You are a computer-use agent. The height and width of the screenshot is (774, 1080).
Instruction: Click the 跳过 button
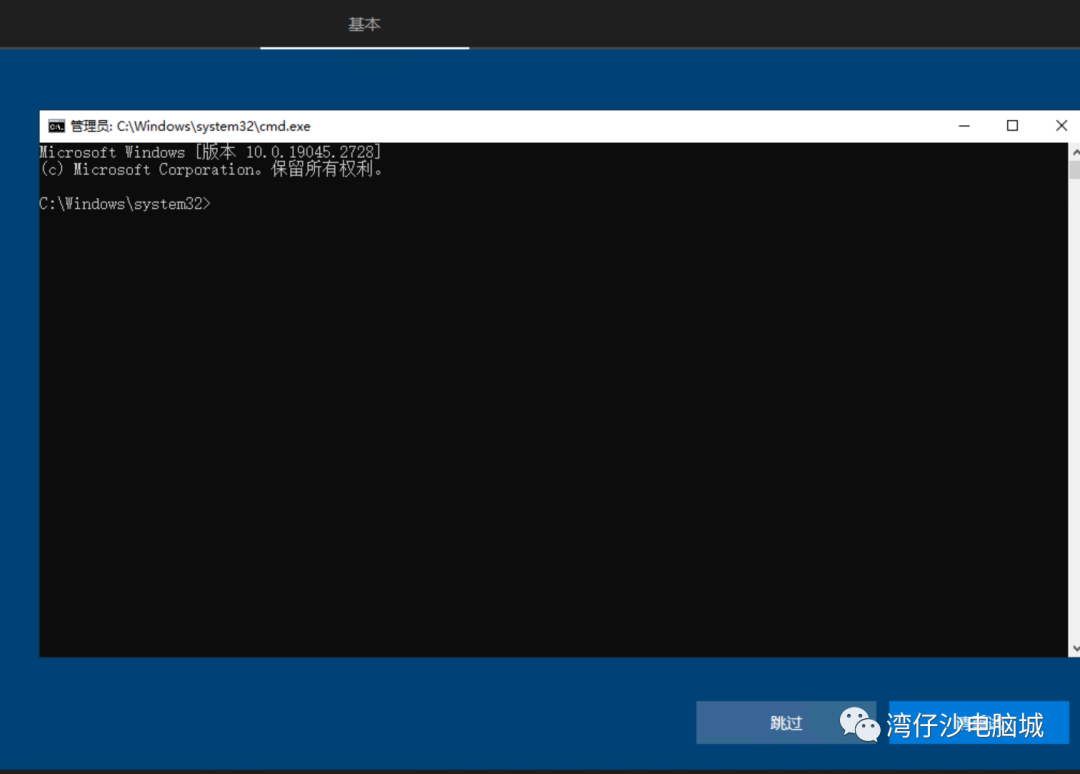click(786, 723)
